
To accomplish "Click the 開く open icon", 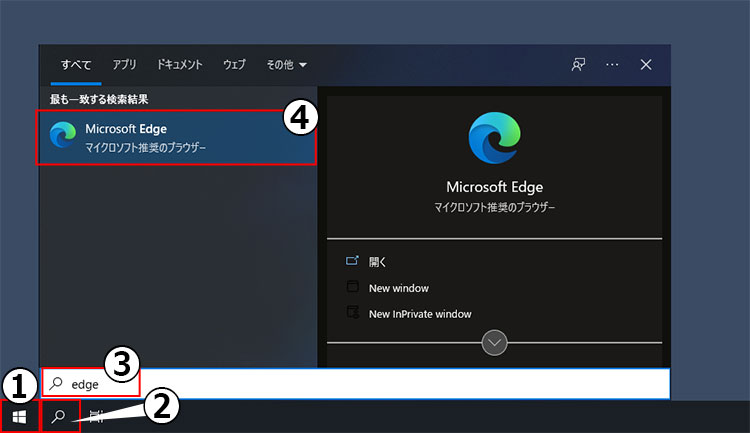I will tap(352, 261).
